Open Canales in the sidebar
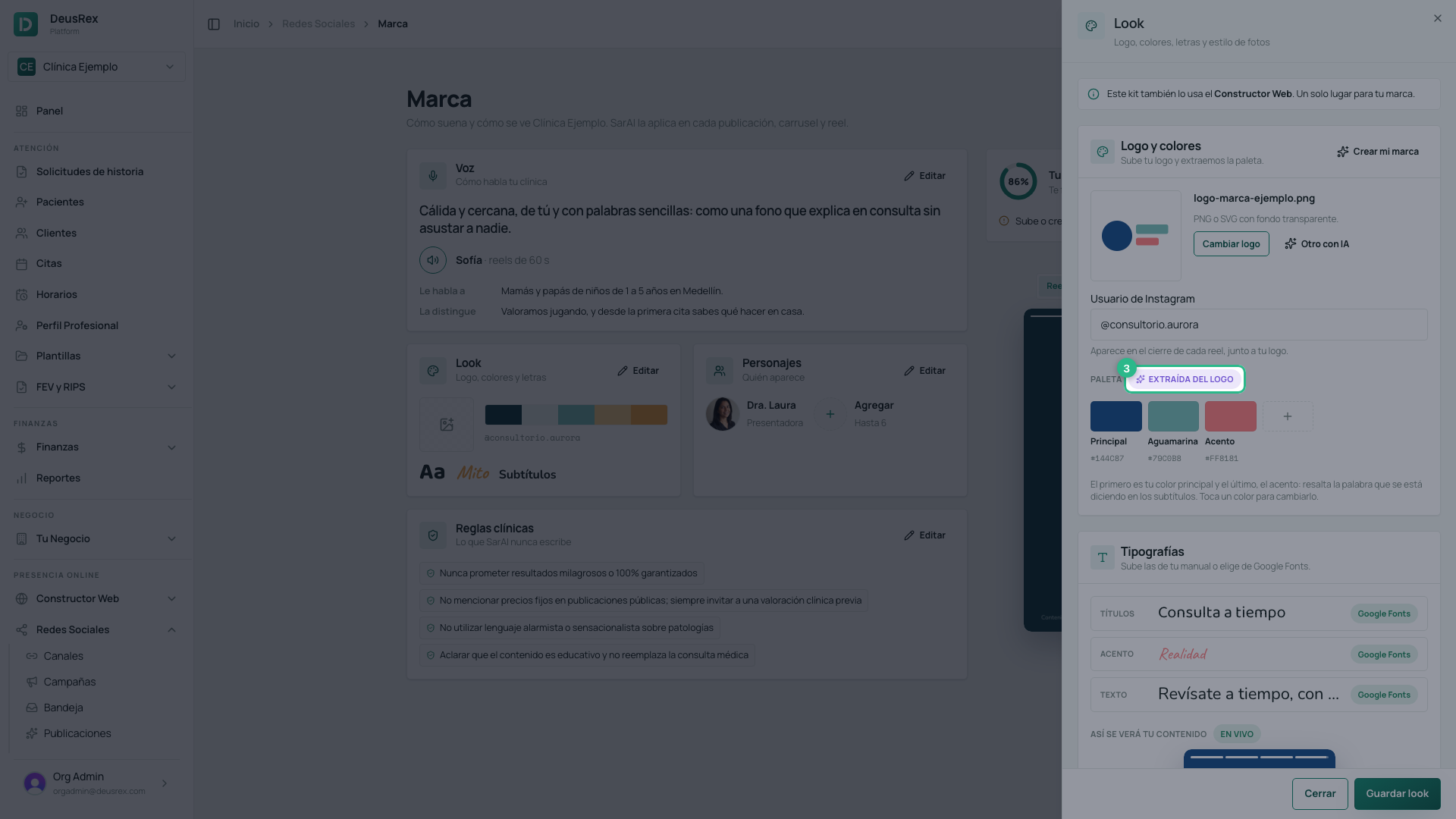The image size is (1456, 819). (64, 656)
